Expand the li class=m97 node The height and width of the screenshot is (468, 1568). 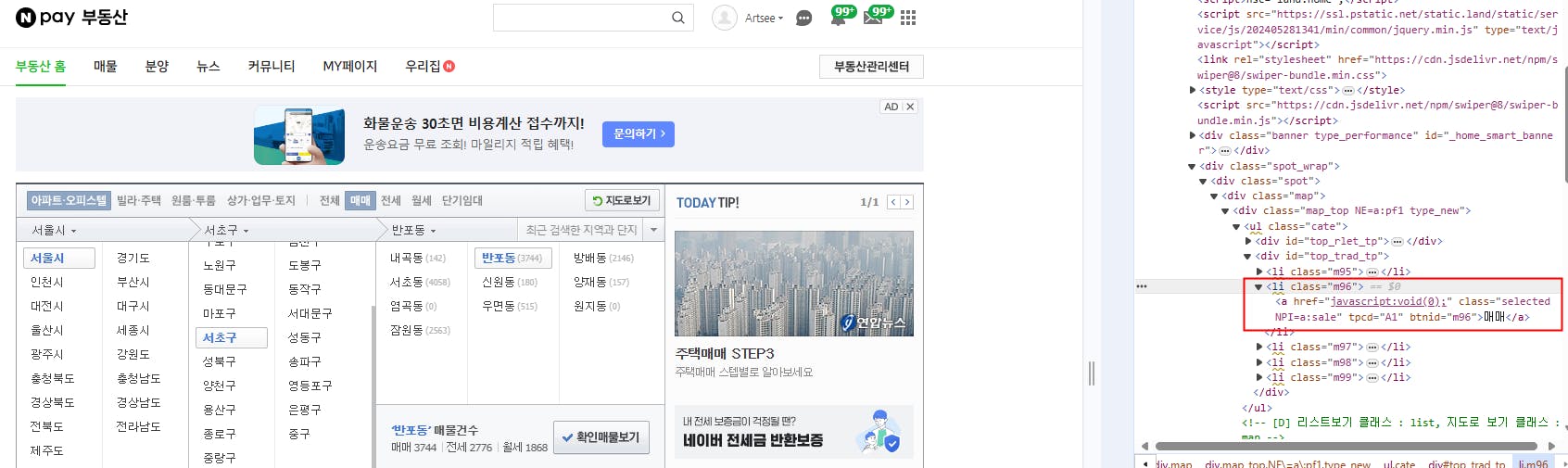[1259, 347]
